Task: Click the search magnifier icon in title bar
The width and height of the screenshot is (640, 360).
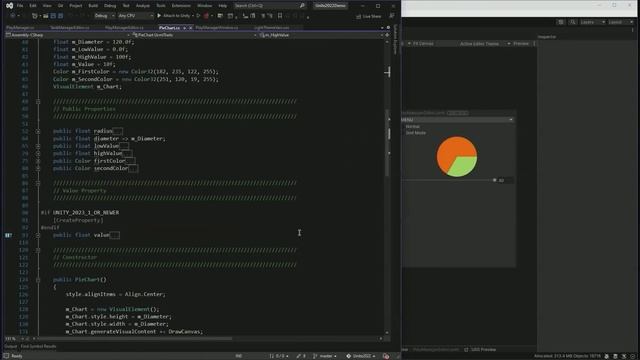Action: [x=302, y=6]
